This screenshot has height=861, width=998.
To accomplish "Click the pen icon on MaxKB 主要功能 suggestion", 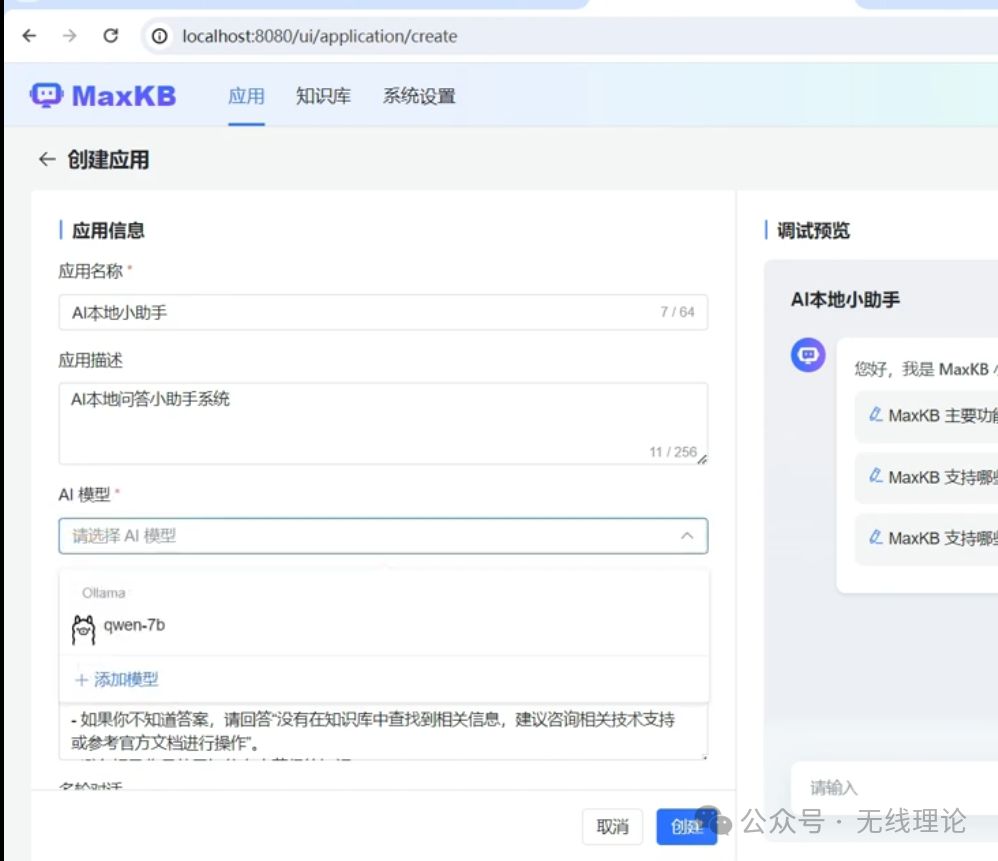I will [874, 416].
